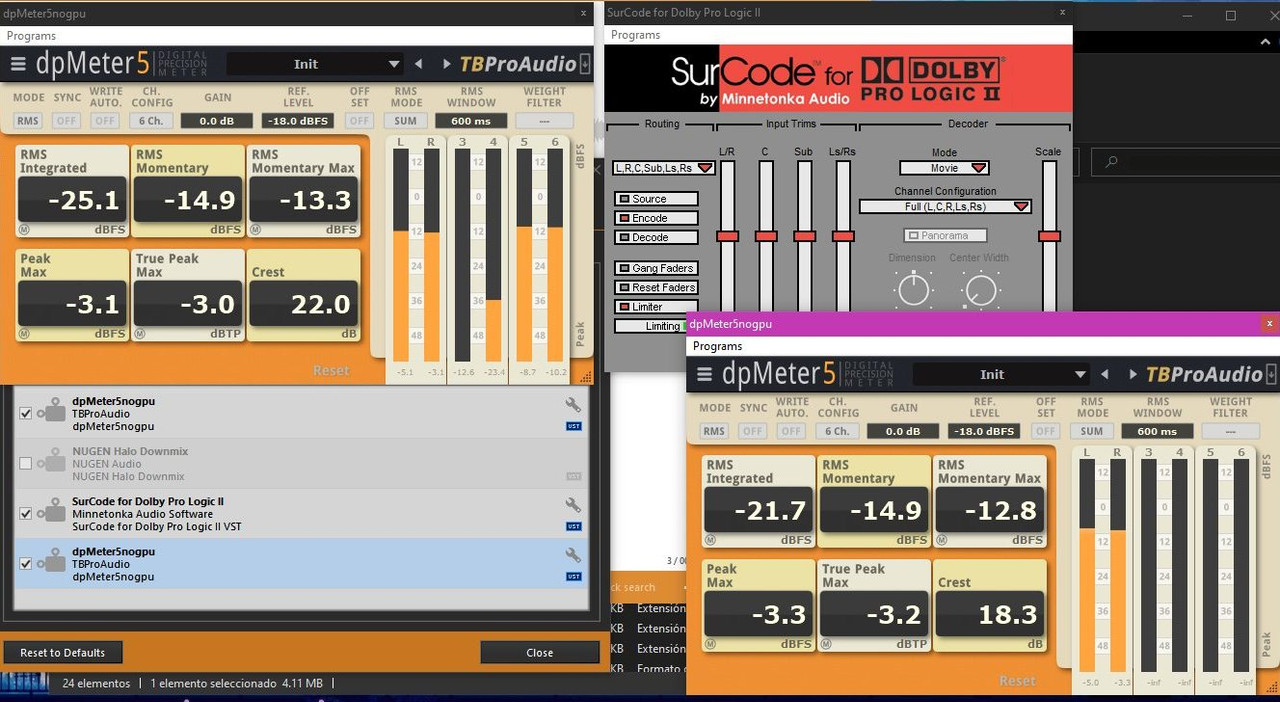Screen dimensions: 1280x702
Task: Check the NUGEN Halo Downmix checkbox
Action: pyautogui.click(x=26, y=463)
